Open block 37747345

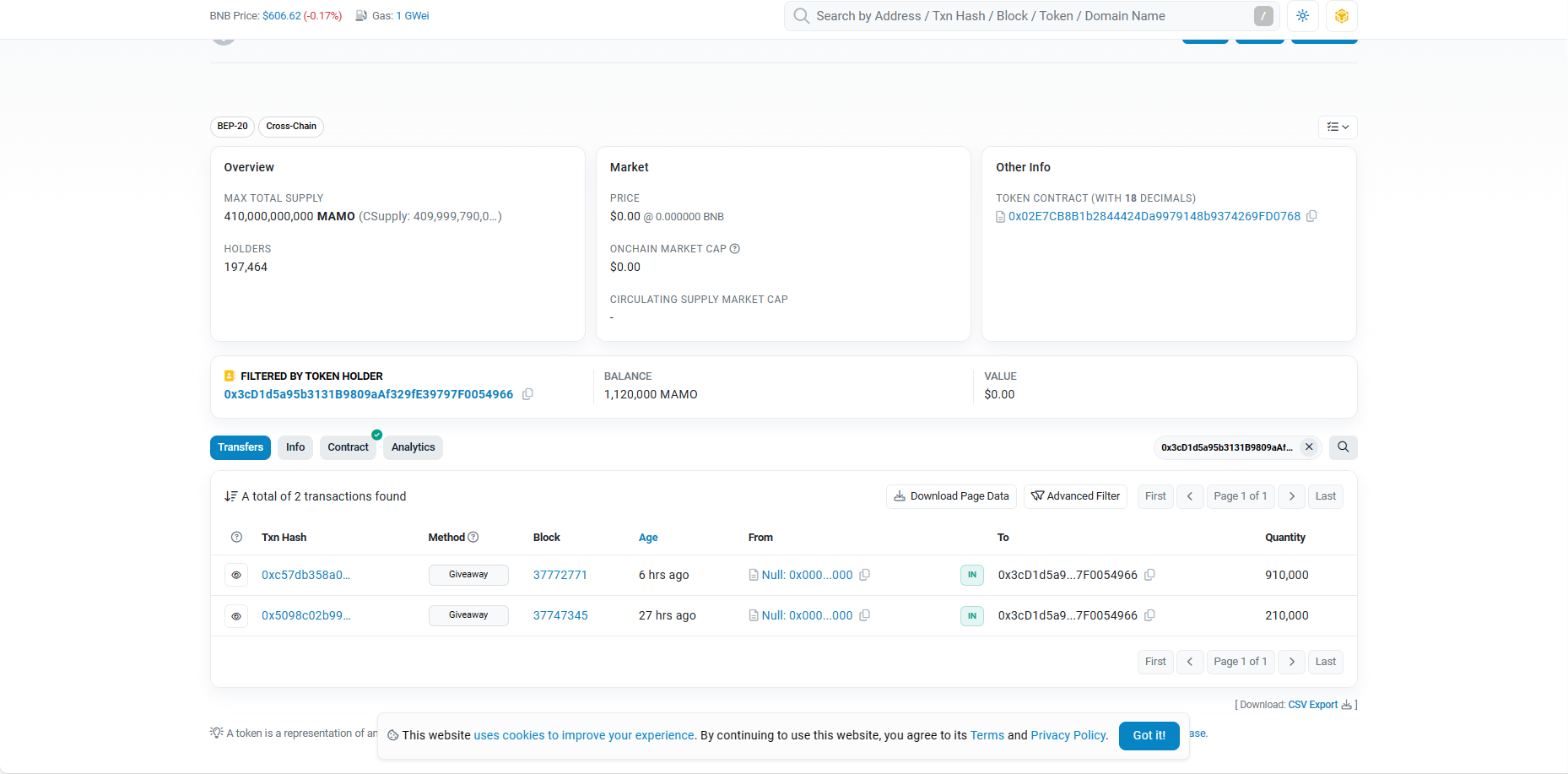point(560,616)
